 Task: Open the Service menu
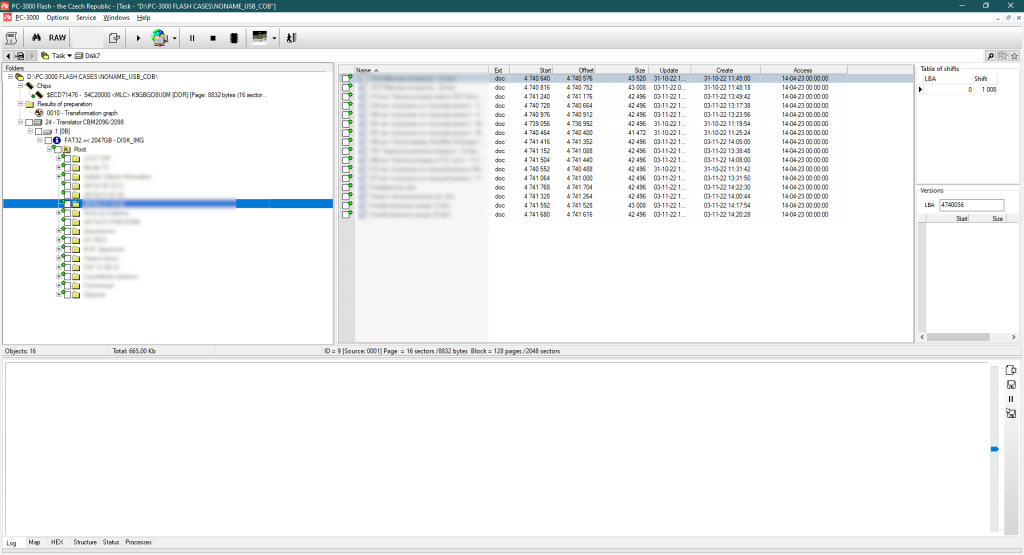tap(86, 17)
